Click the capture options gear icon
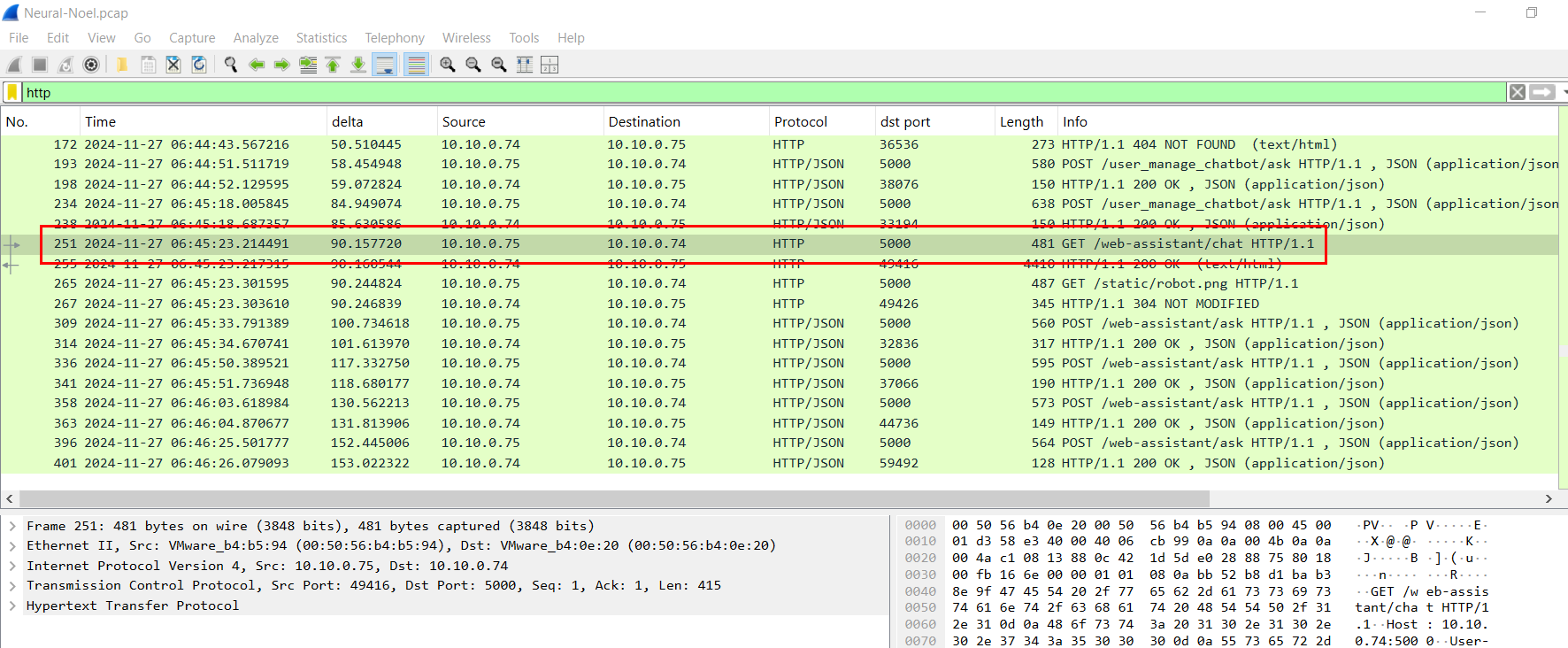Viewport: 1568px width, 648px height. click(x=91, y=65)
